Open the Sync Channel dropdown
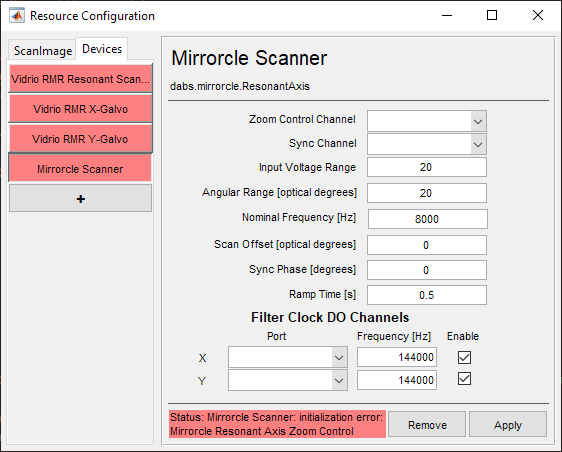The image size is (562, 452). tap(427, 144)
